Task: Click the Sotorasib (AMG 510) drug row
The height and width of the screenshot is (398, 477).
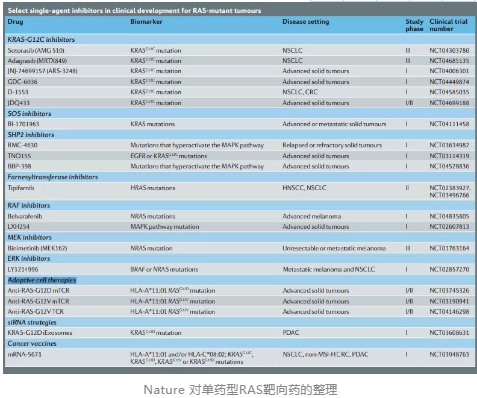Action: tap(240, 51)
